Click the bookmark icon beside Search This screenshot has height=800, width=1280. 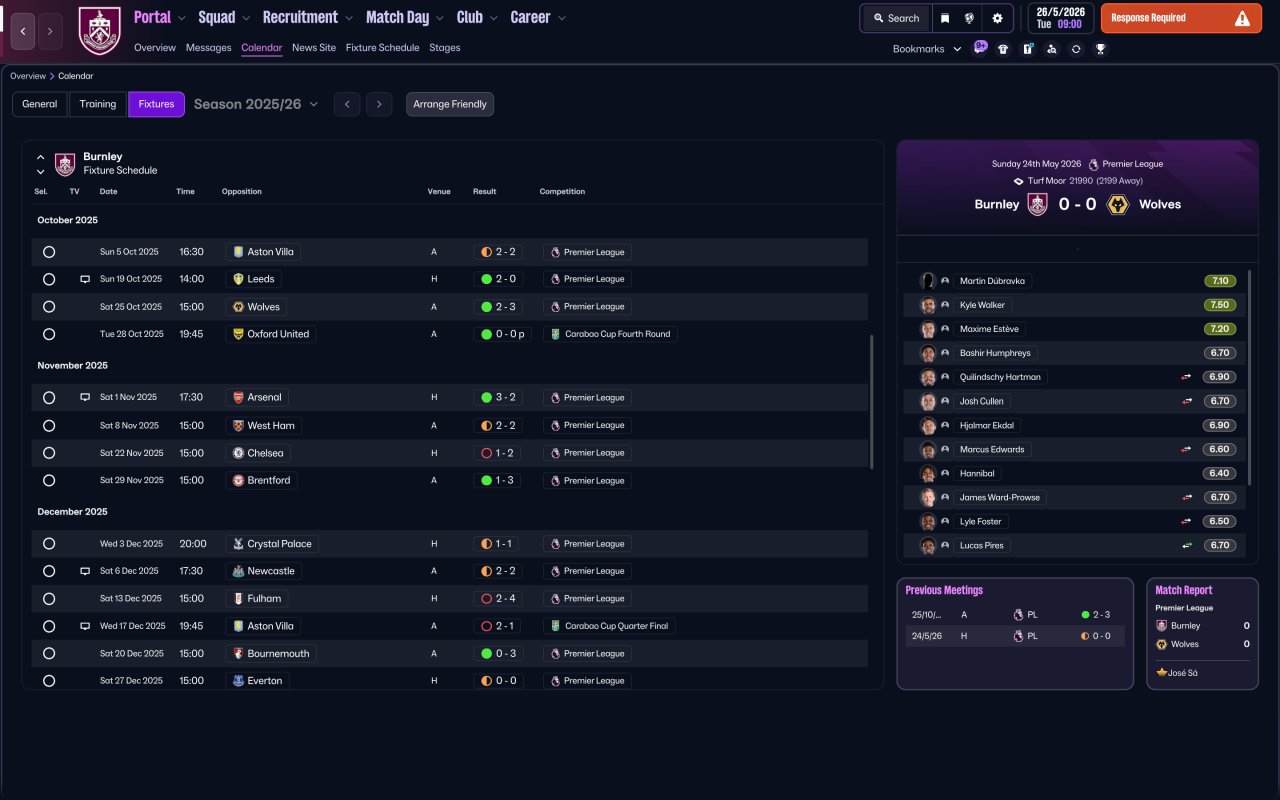click(x=944, y=18)
